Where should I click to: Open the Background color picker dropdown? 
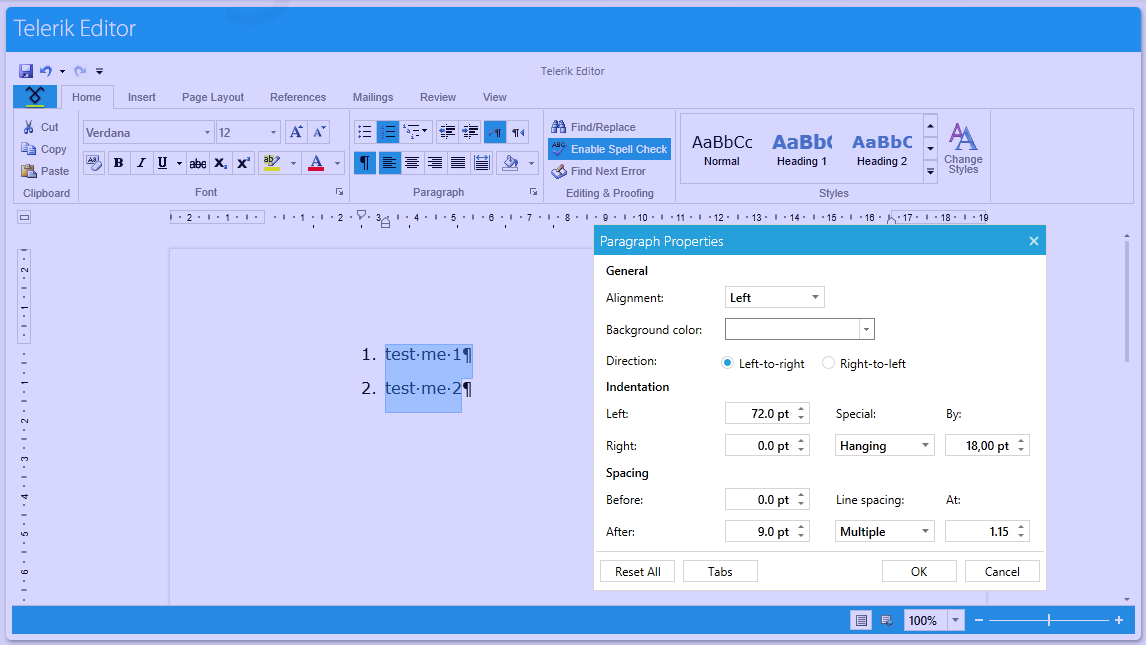[866, 329]
